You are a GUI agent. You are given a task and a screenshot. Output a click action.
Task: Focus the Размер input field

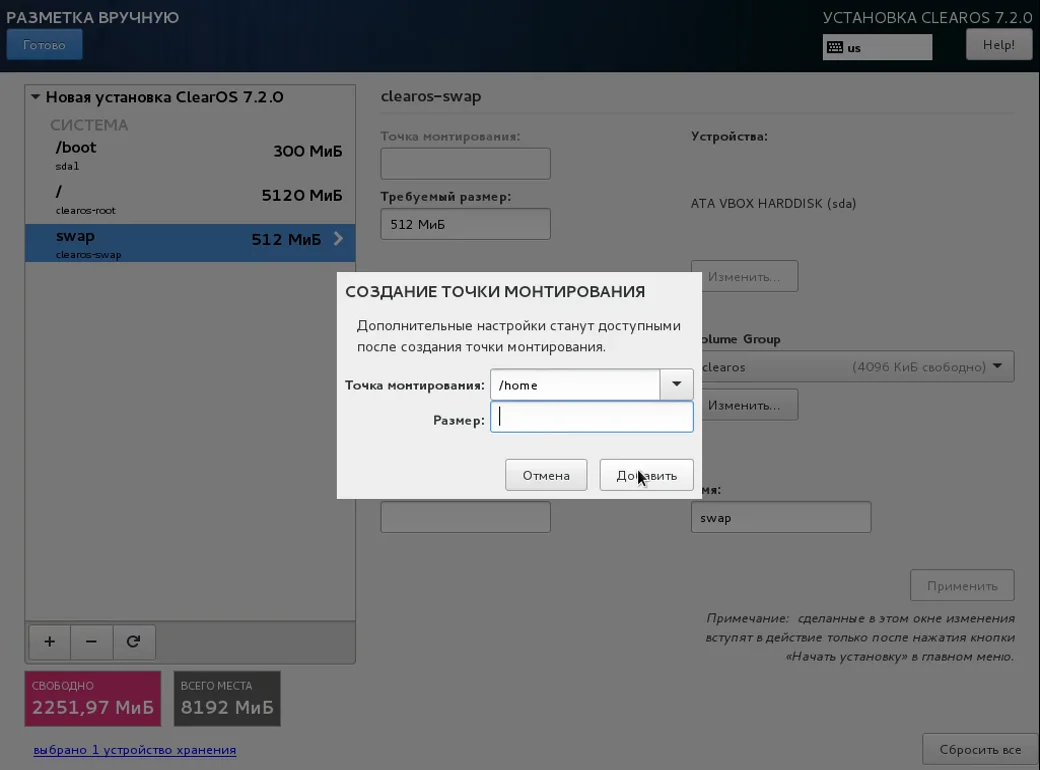coord(592,417)
